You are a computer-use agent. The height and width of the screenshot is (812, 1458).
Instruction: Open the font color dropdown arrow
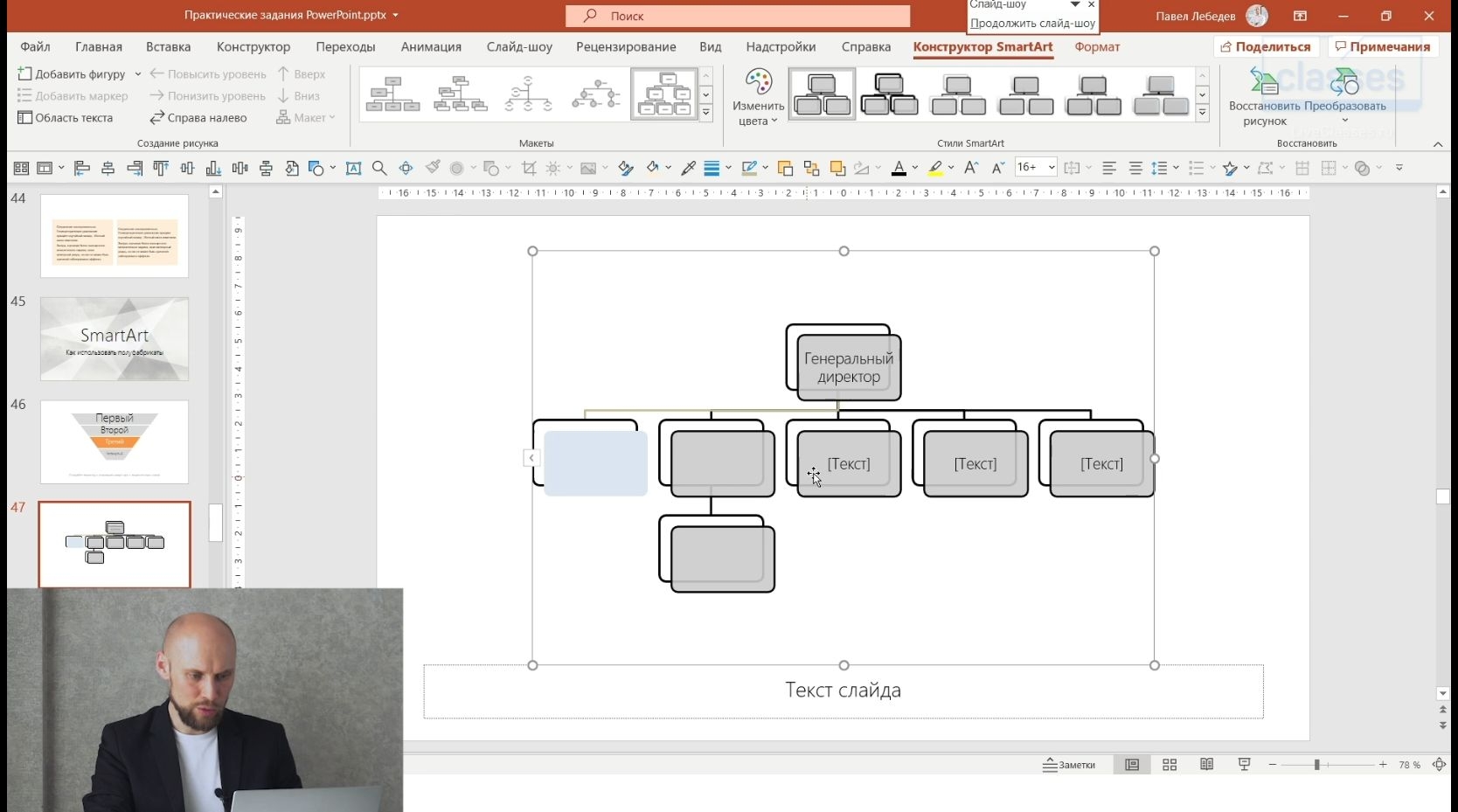(x=915, y=168)
